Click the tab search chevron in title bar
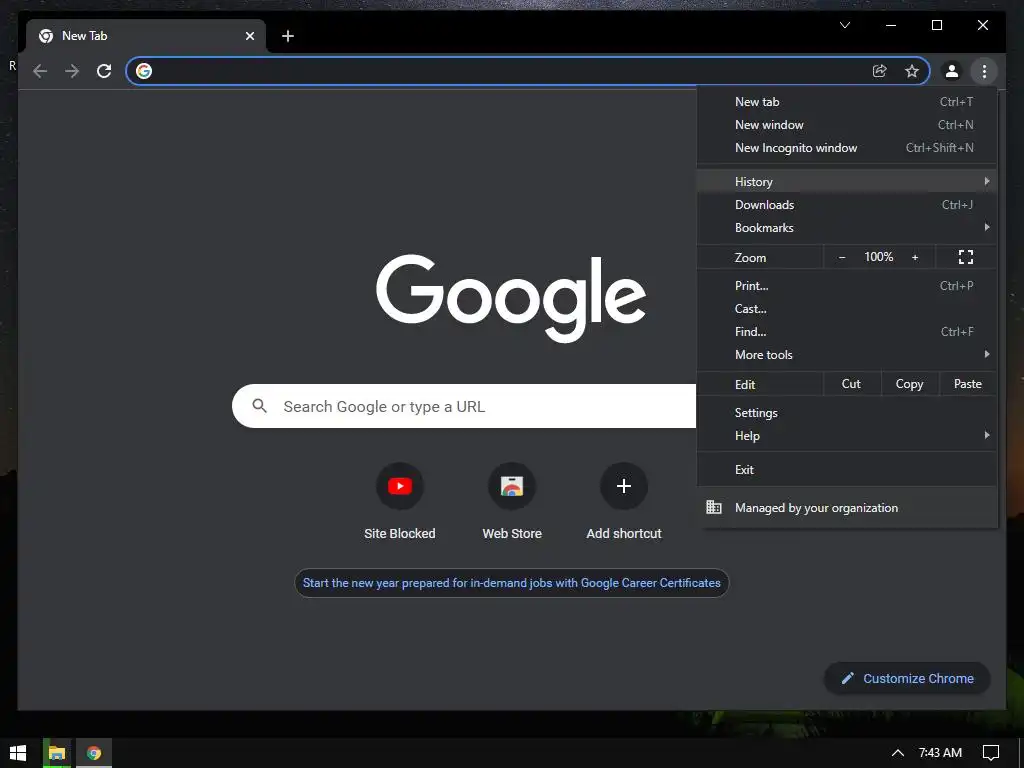1024x768 pixels. [x=845, y=25]
